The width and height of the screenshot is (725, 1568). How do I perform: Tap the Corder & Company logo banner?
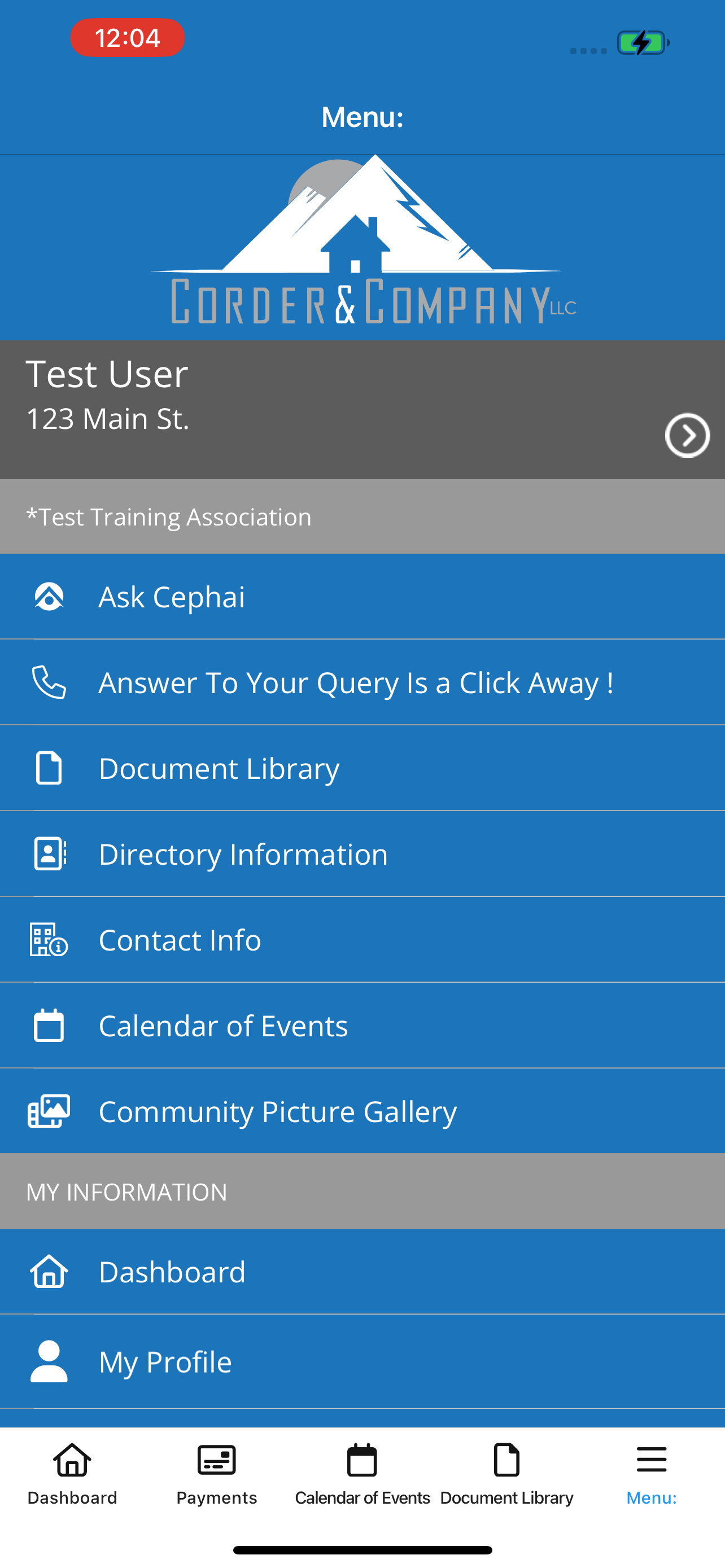point(363,240)
